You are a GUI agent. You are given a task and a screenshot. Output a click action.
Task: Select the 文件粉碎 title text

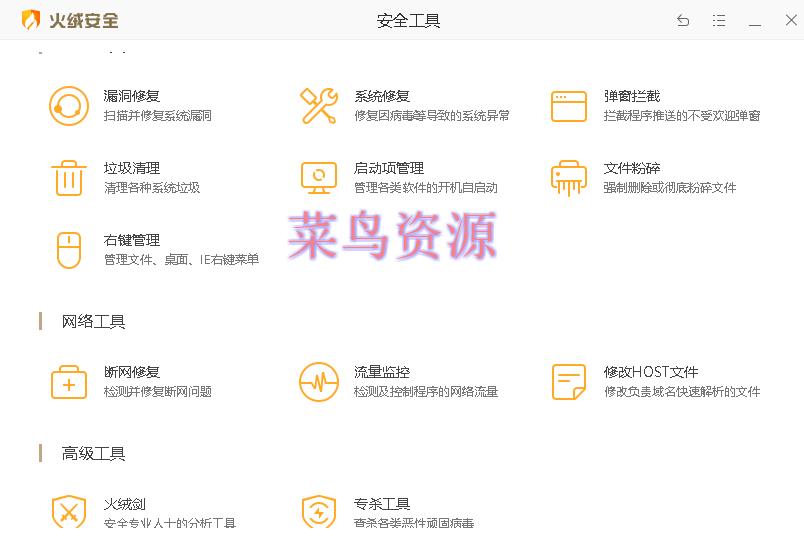[632, 168]
